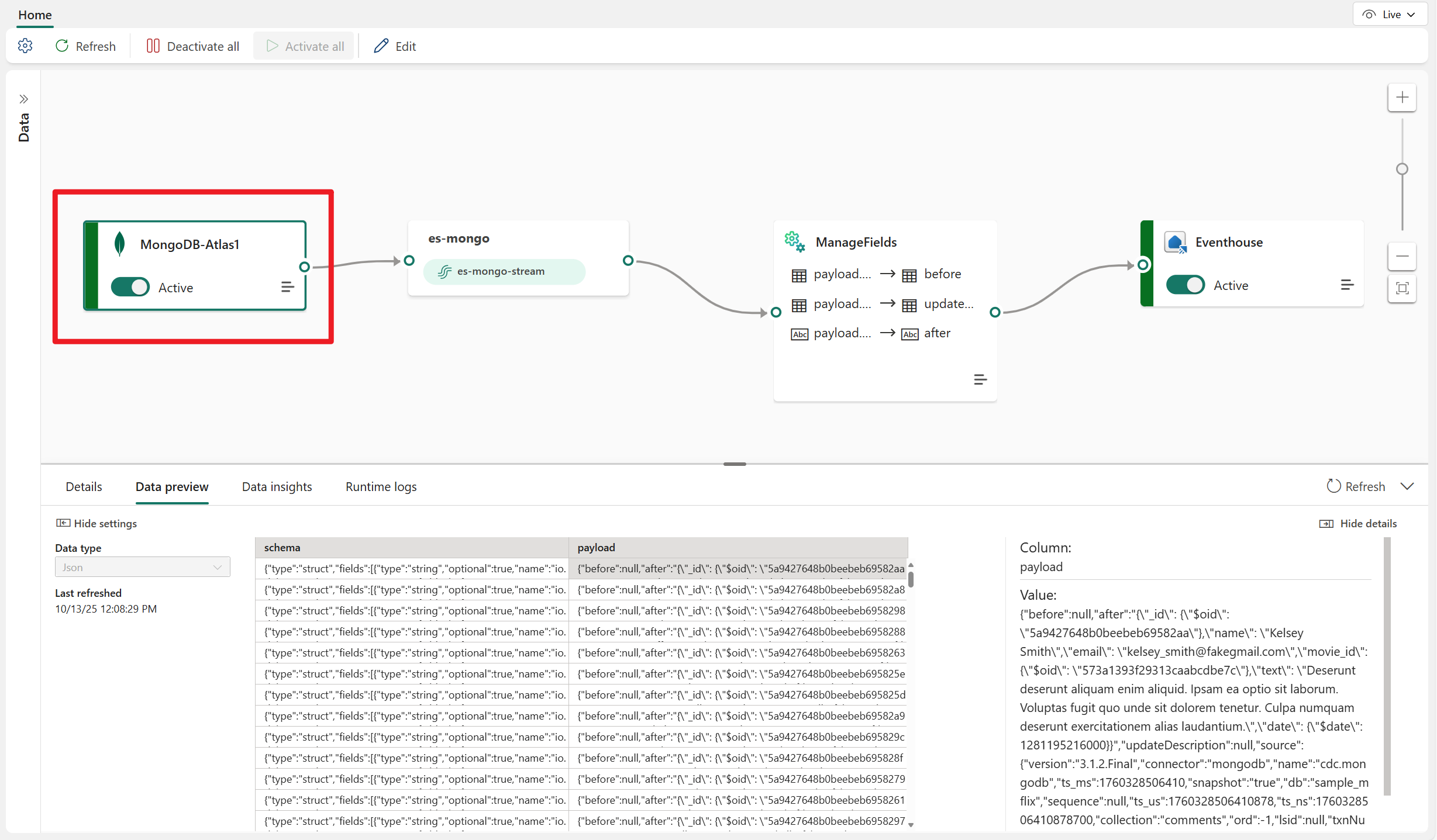Toggle the Eventhouse Active switch

point(1185,285)
